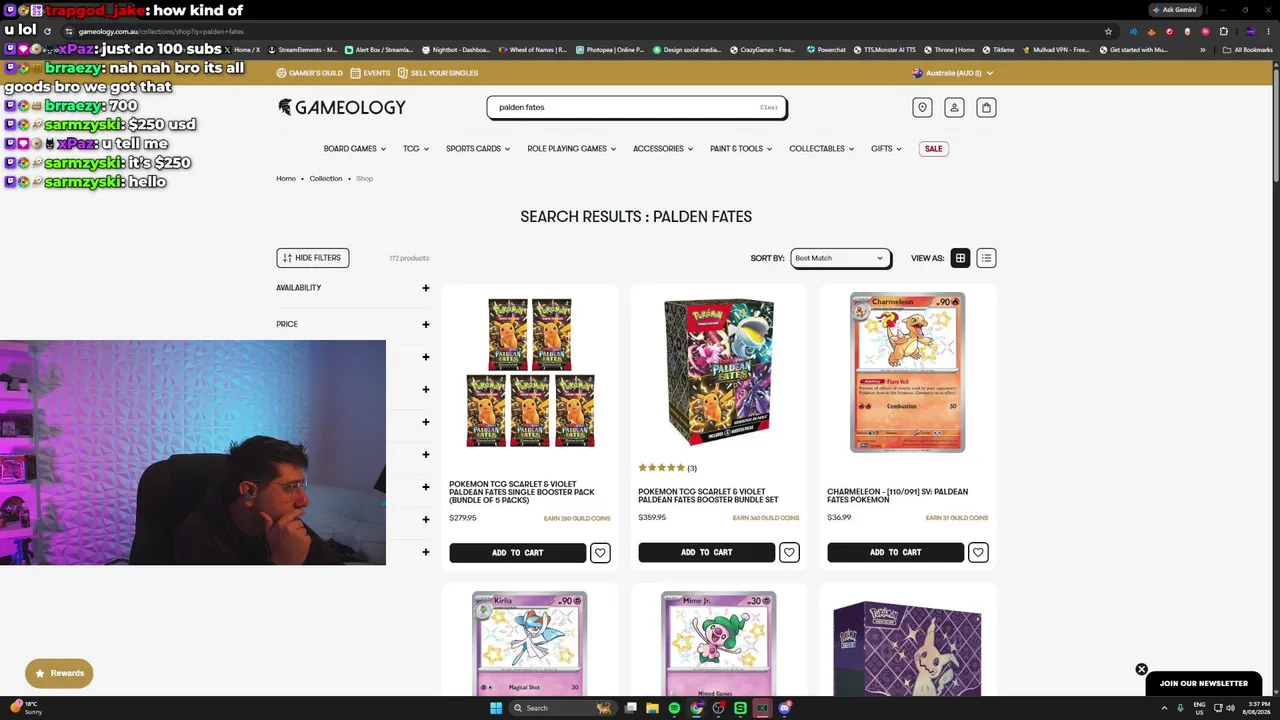Viewport: 1280px width, 720px height.
Task: Open the shopping cart bag icon
Action: [986, 107]
